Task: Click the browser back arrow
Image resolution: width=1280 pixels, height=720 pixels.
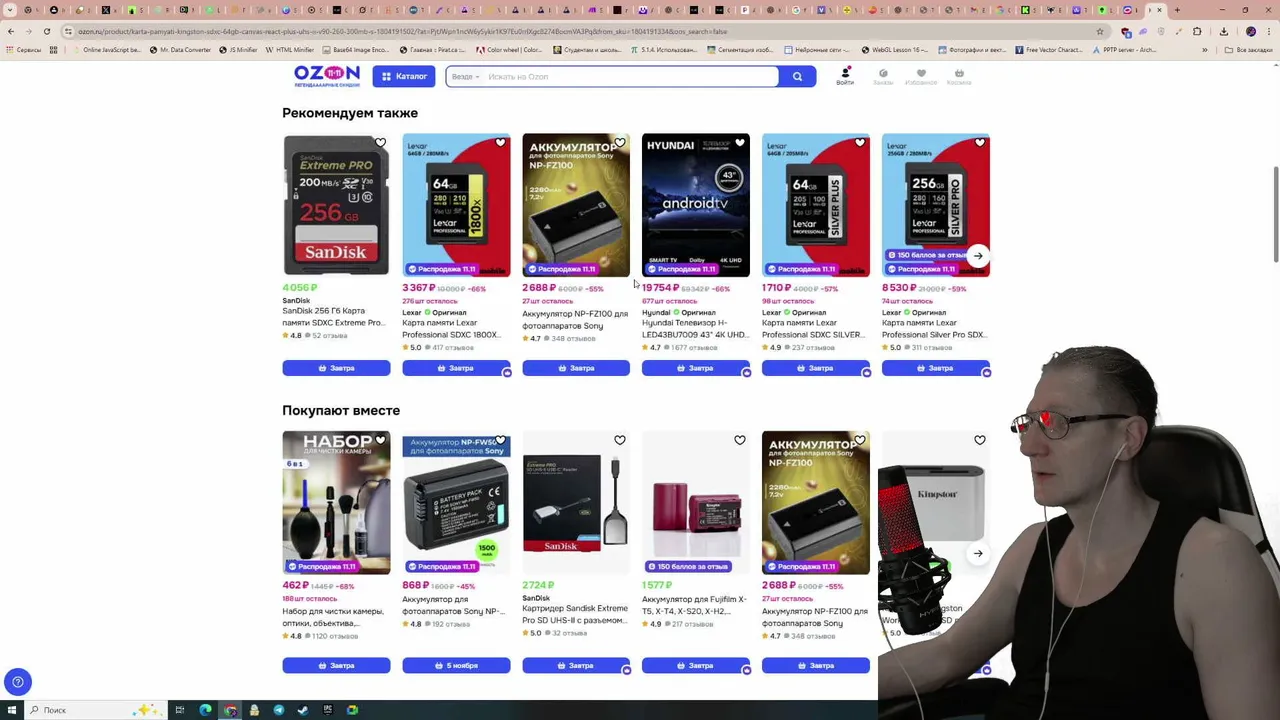Action: click(x=10, y=31)
